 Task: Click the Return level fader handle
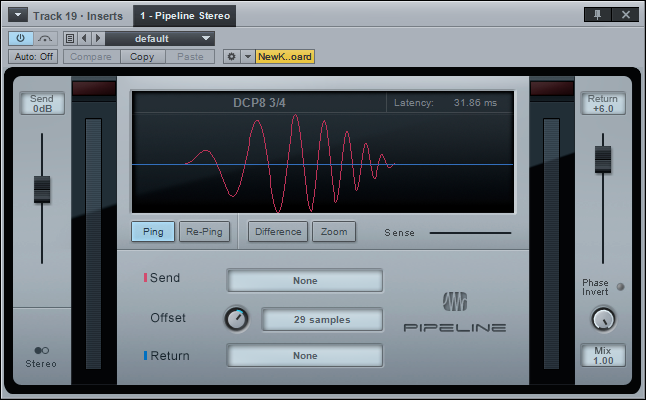click(x=603, y=159)
